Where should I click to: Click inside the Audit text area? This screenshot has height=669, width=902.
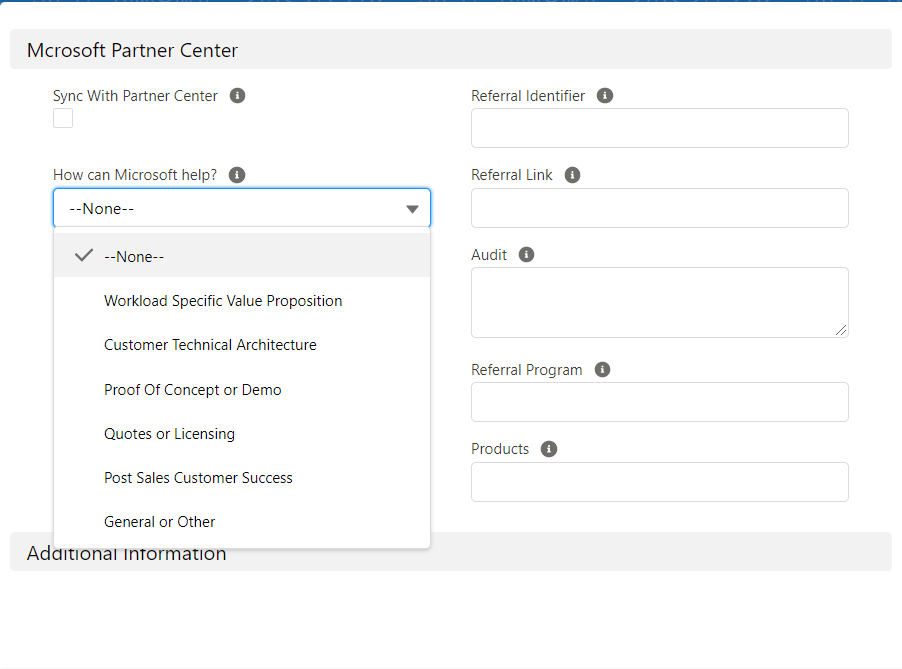tap(659, 302)
